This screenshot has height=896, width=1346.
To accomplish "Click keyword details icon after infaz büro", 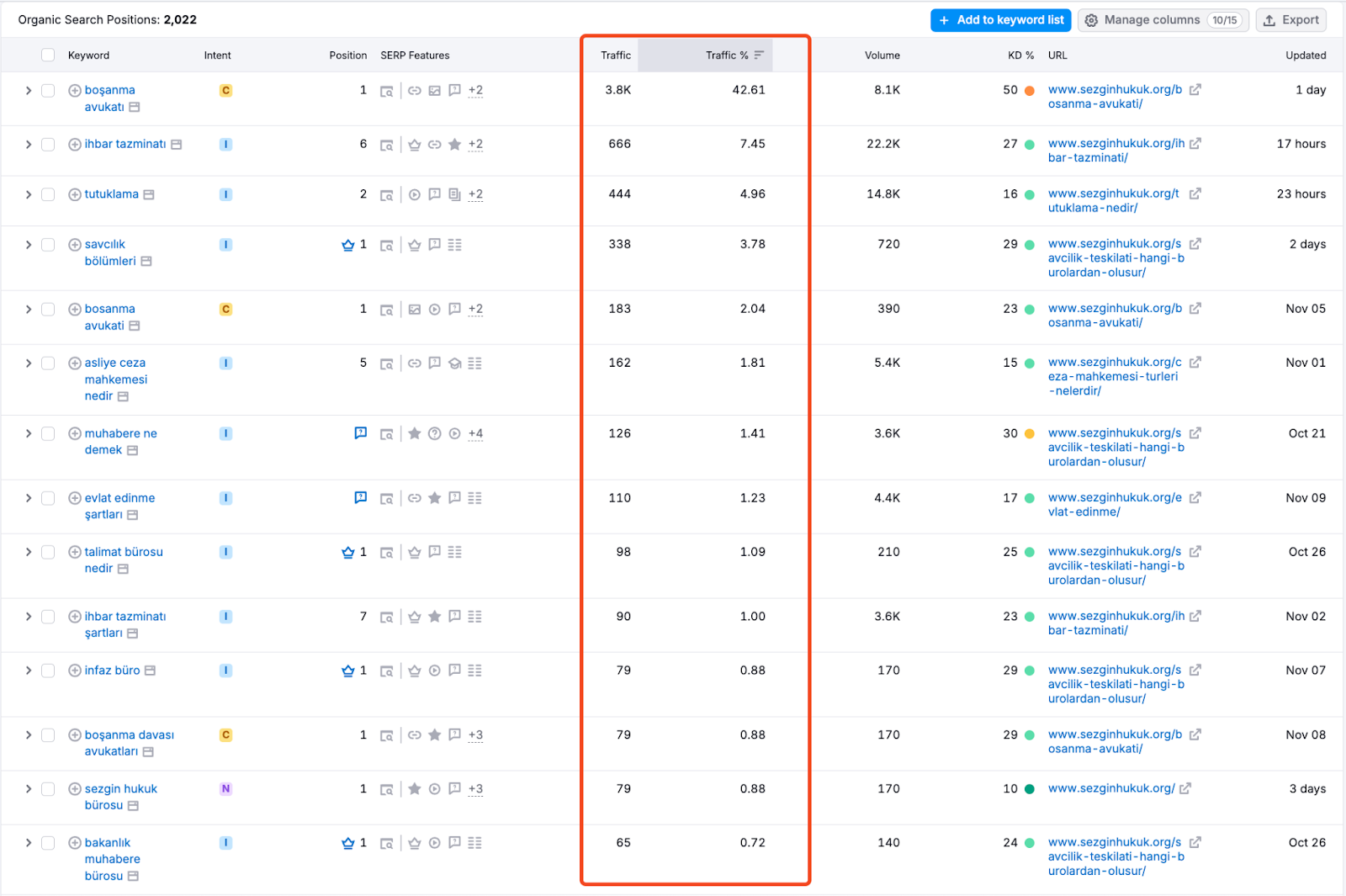I will pyautogui.click(x=150, y=671).
